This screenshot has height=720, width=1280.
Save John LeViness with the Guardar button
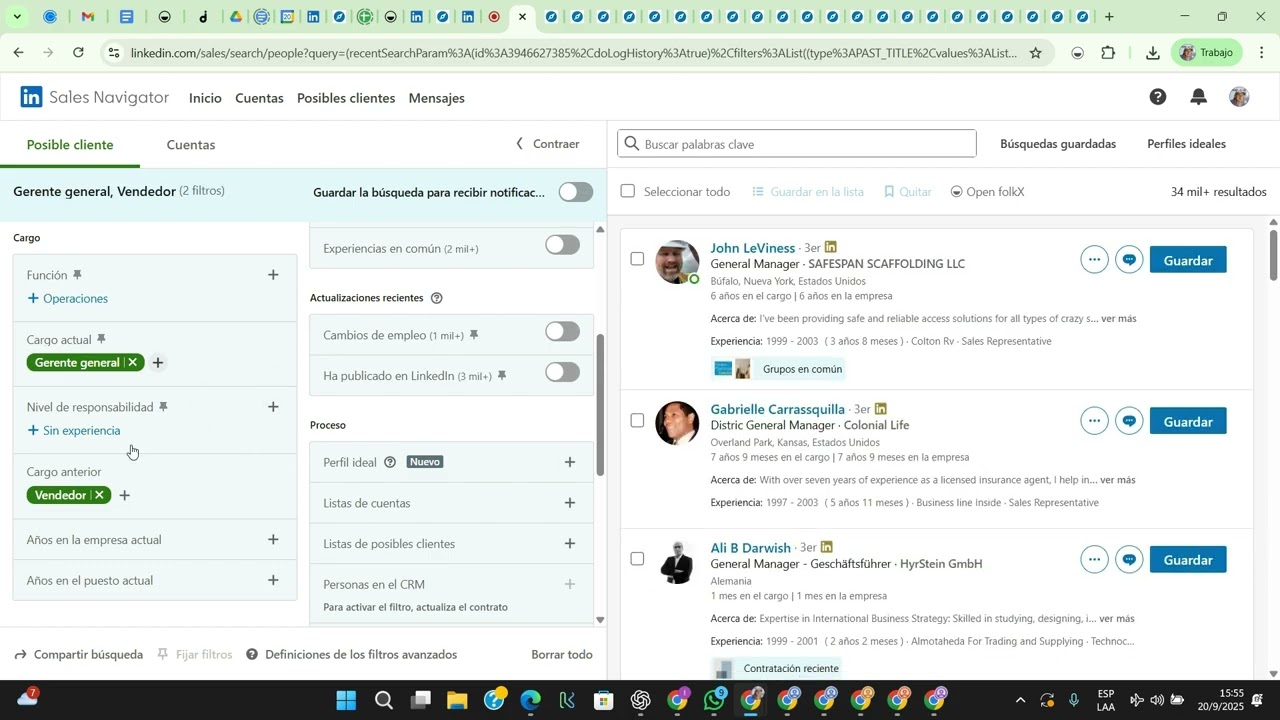coord(1188,260)
